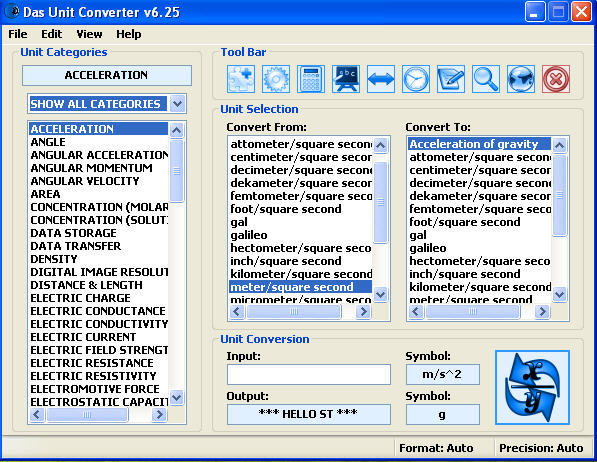Open settings via the gear toolbar icon
The width and height of the screenshot is (597, 462).
tap(276, 79)
